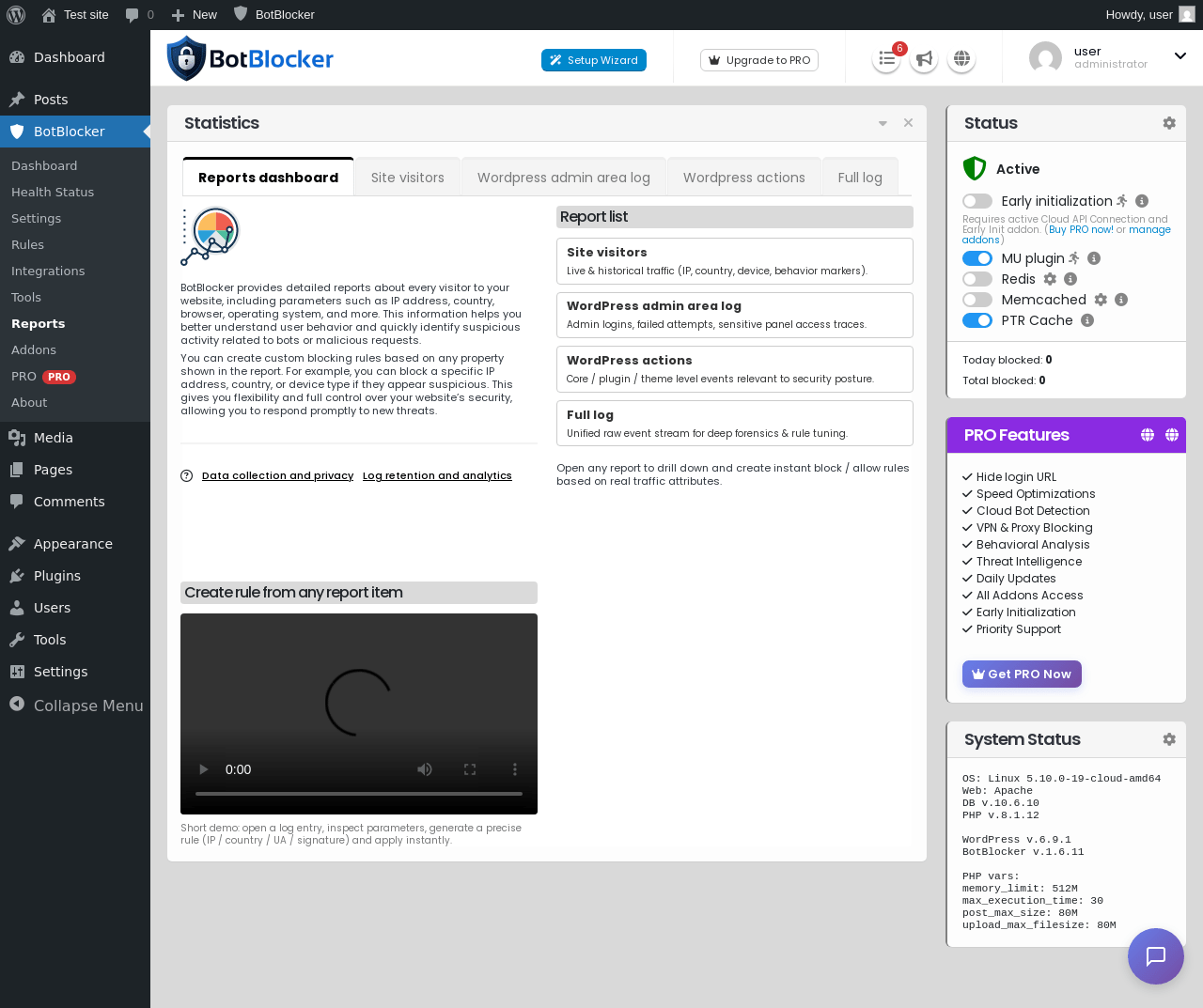Open comments bubble in admin bar
Image resolution: width=1203 pixels, height=1008 pixels.
coord(139,14)
